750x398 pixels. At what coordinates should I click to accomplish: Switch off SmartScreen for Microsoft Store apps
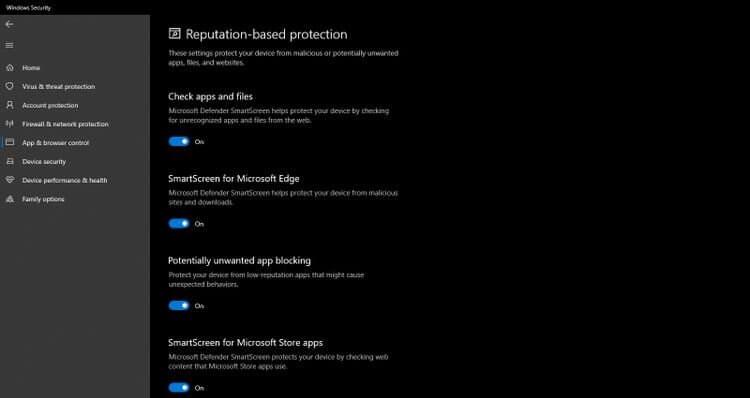pos(179,387)
